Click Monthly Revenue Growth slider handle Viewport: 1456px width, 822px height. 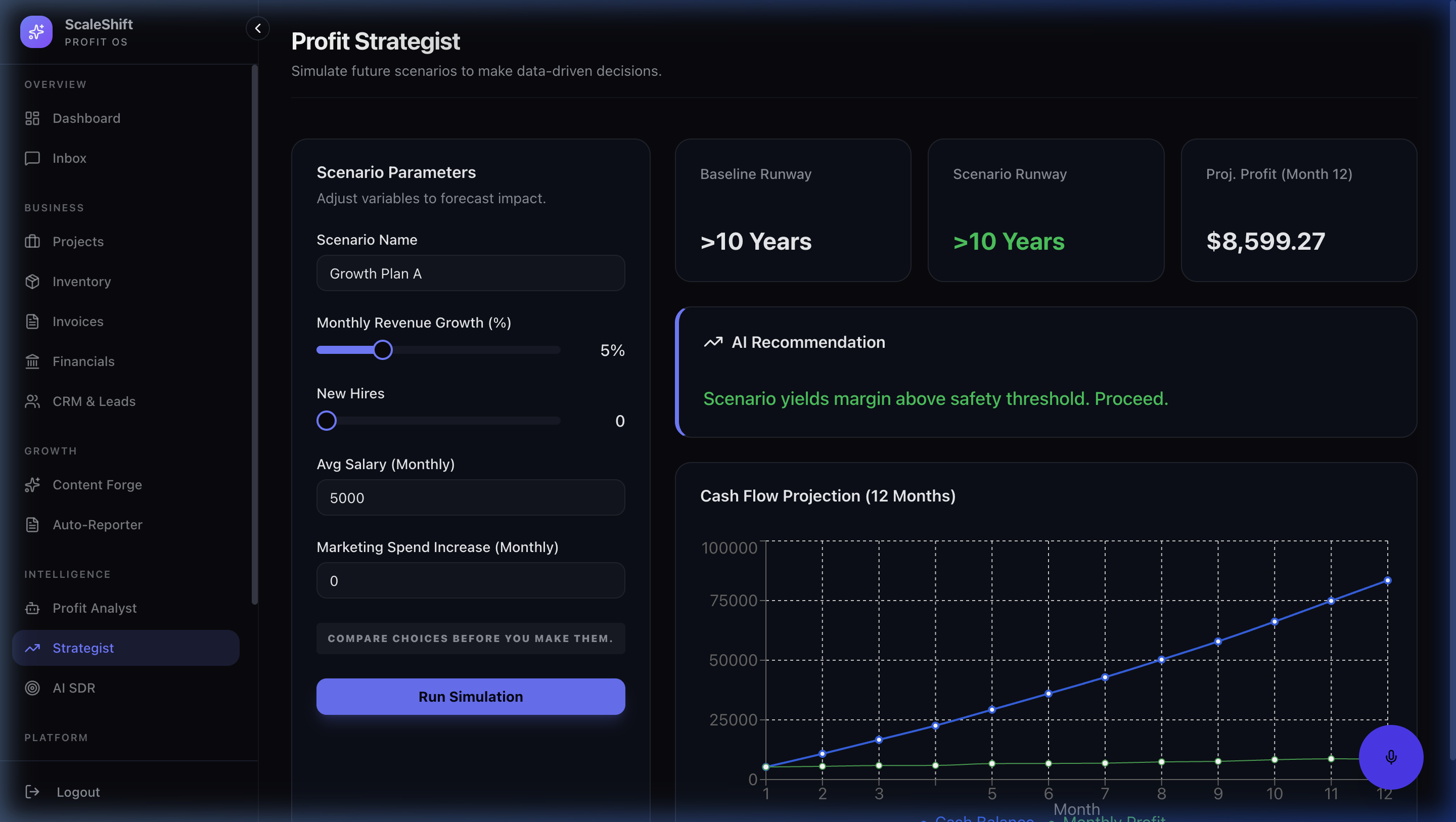[383, 350]
